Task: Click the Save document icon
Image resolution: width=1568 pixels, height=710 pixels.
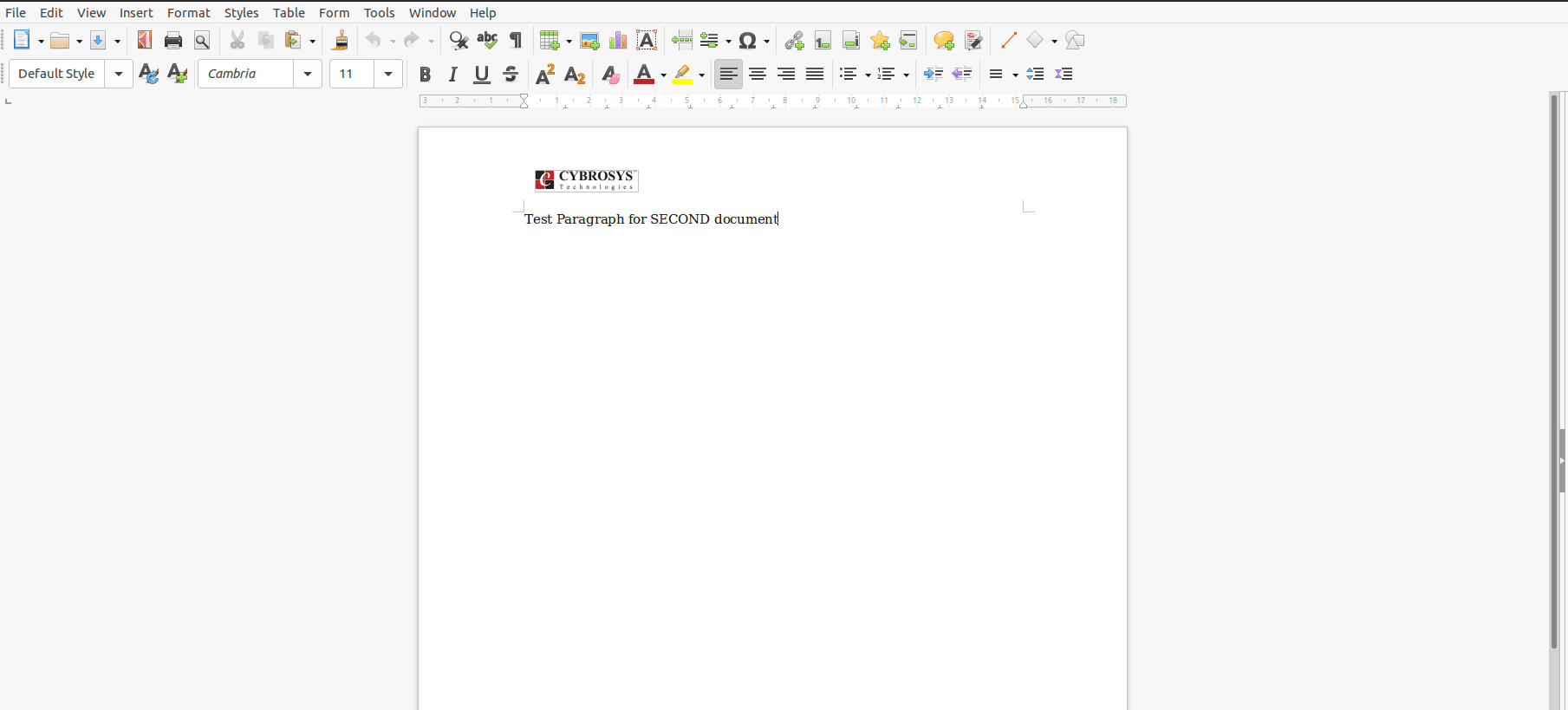Action: [98, 40]
